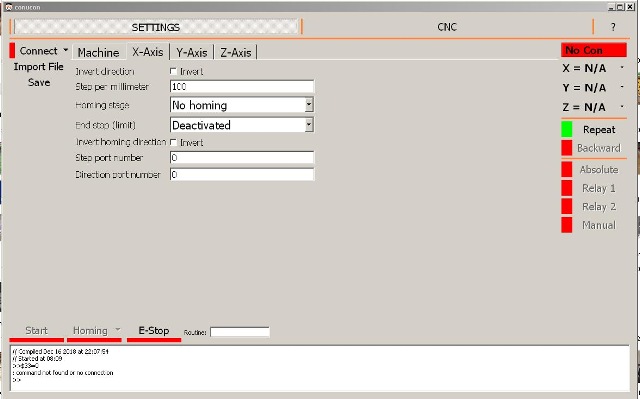Click the X = N/A position readout

point(584,68)
